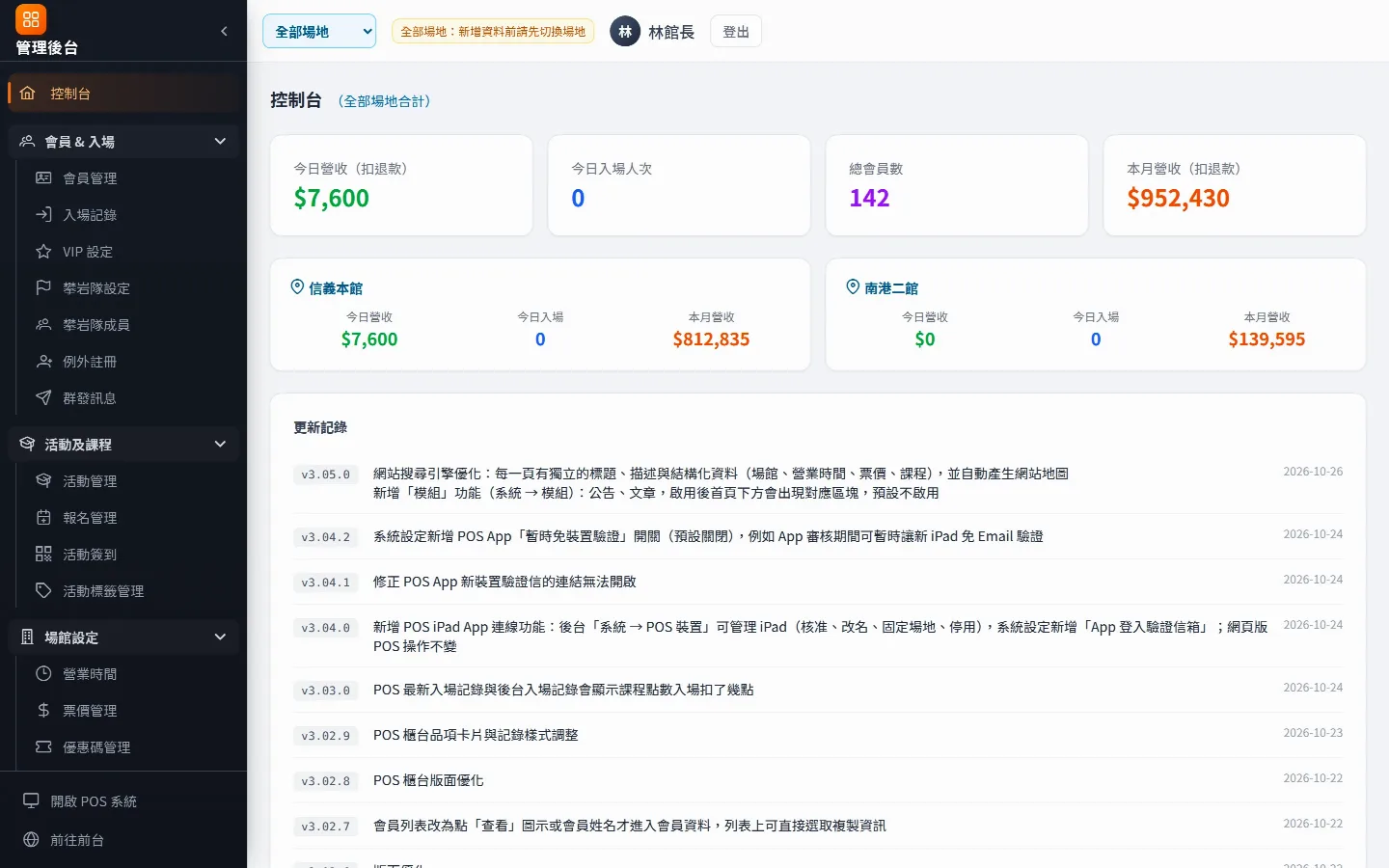Collapse the 場館設定 section
Image resolution: width=1389 pixels, height=868 pixels.
123,637
